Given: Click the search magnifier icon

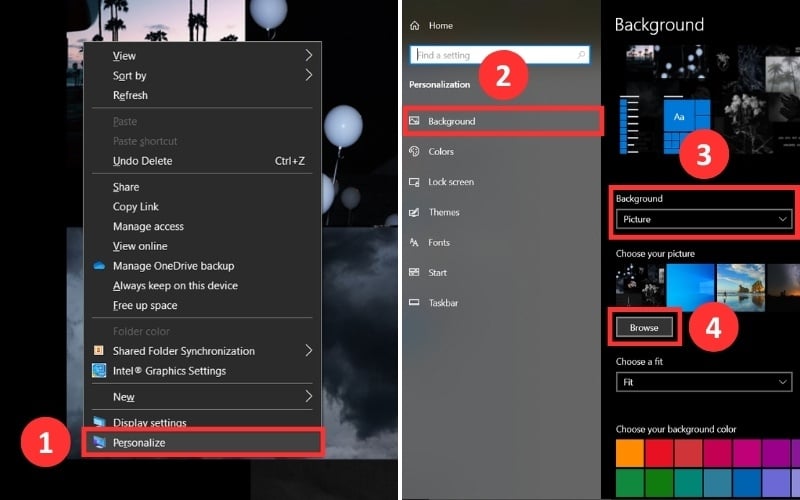Looking at the screenshot, I should pos(581,55).
